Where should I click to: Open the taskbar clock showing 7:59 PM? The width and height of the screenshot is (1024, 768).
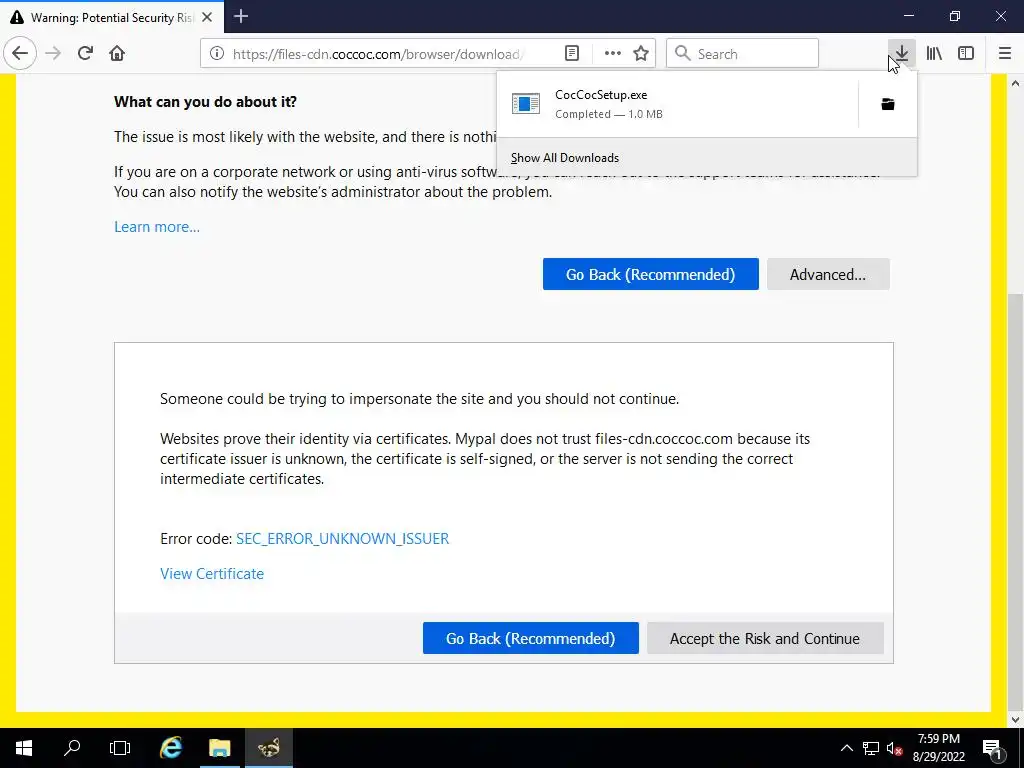[x=939, y=748]
